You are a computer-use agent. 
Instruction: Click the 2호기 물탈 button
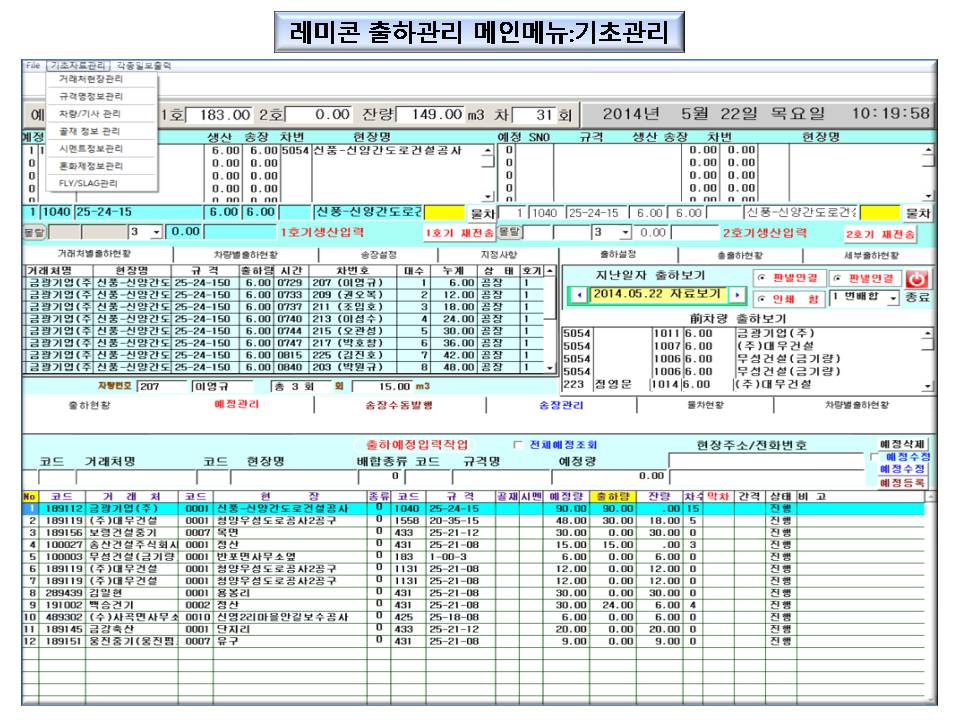pyautogui.click(x=509, y=233)
